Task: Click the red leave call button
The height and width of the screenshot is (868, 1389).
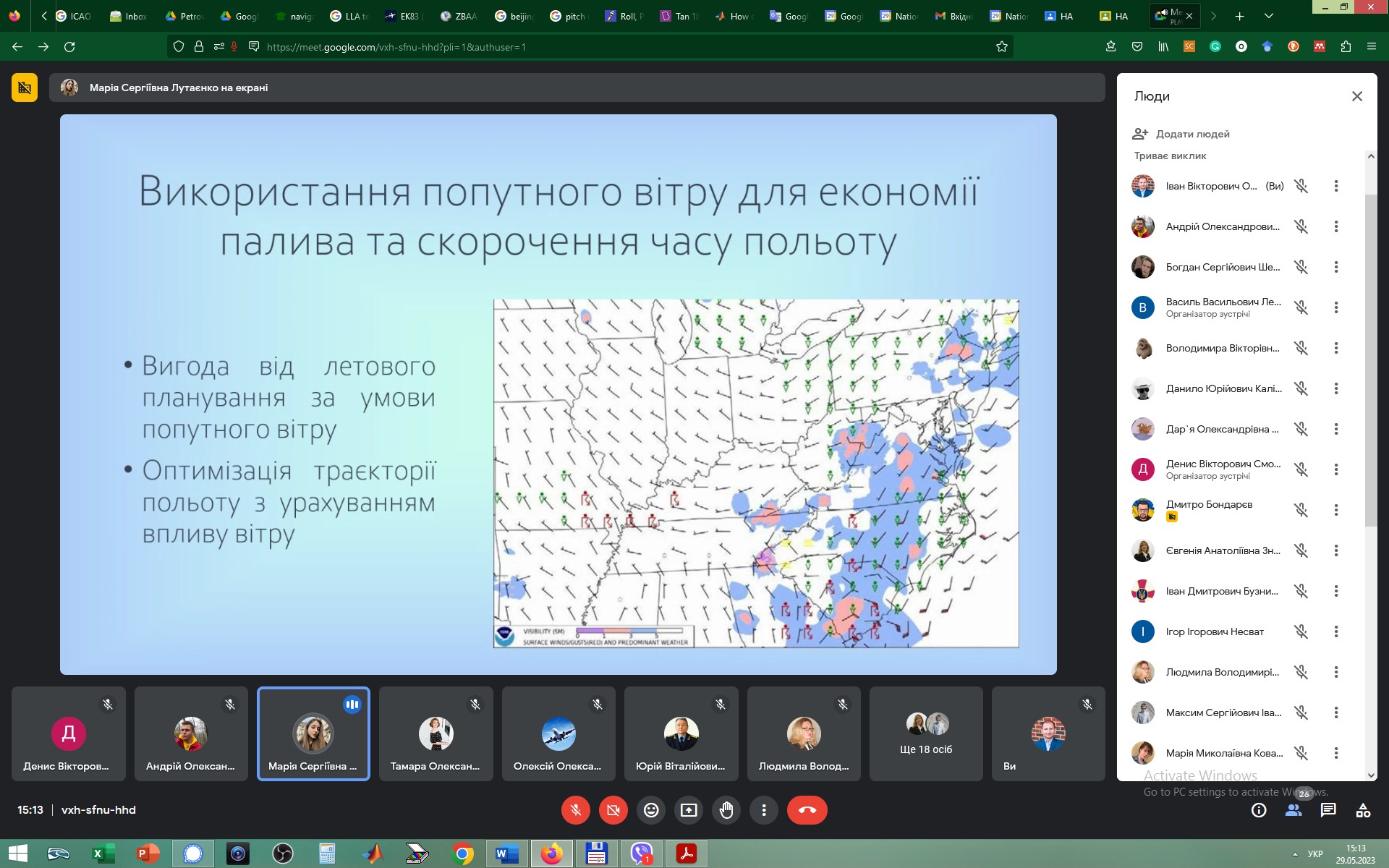Action: click(807, 810)
